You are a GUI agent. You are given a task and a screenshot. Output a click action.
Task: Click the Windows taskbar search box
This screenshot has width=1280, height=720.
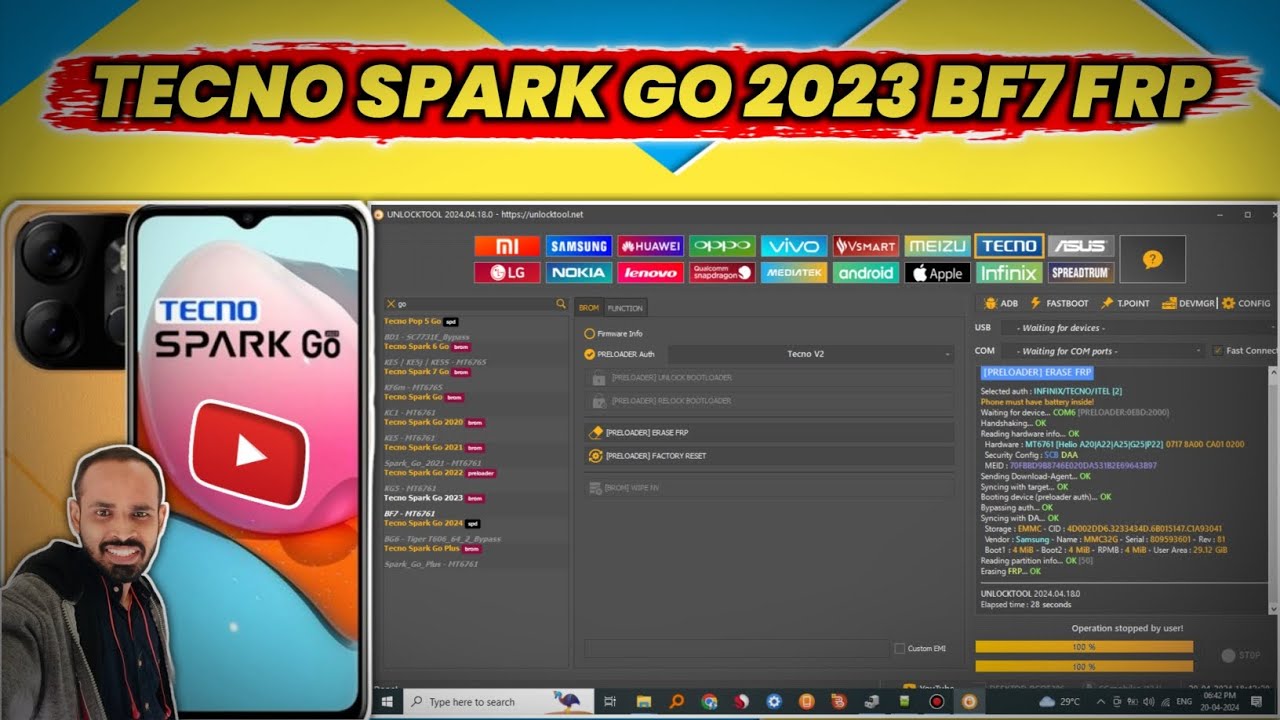pos(498,702)
